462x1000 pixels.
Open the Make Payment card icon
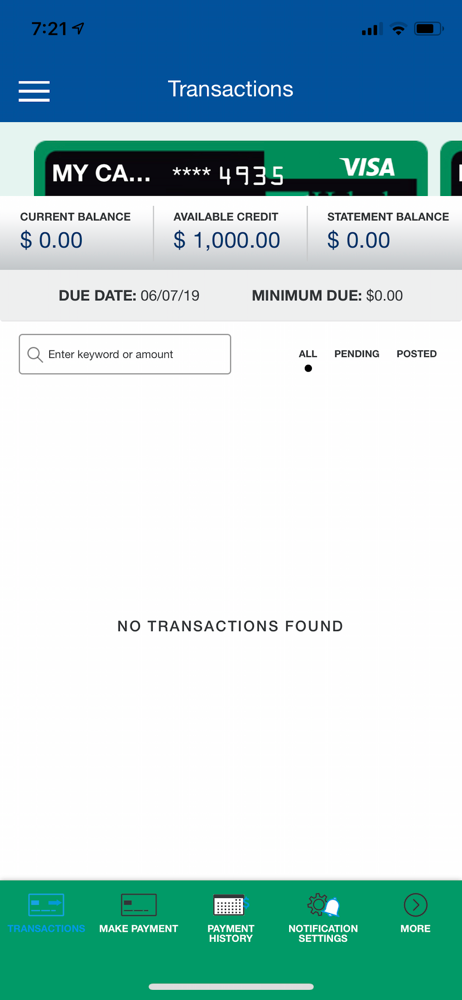[x=138, y=904]
